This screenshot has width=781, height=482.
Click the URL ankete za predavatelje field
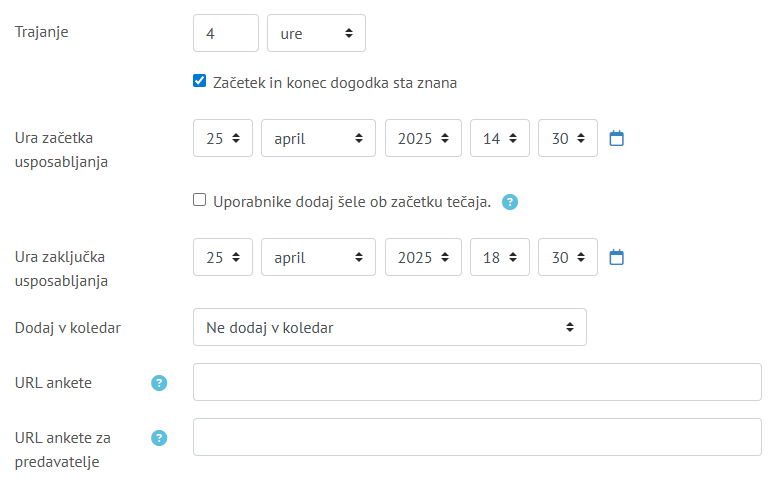[x=477, y=437]
